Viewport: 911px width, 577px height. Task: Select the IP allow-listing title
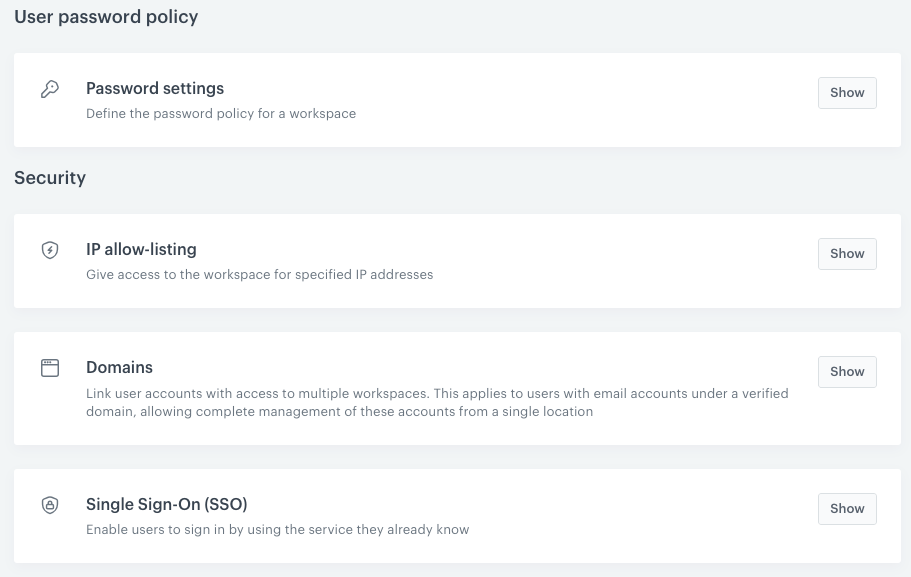coord(141,249)
